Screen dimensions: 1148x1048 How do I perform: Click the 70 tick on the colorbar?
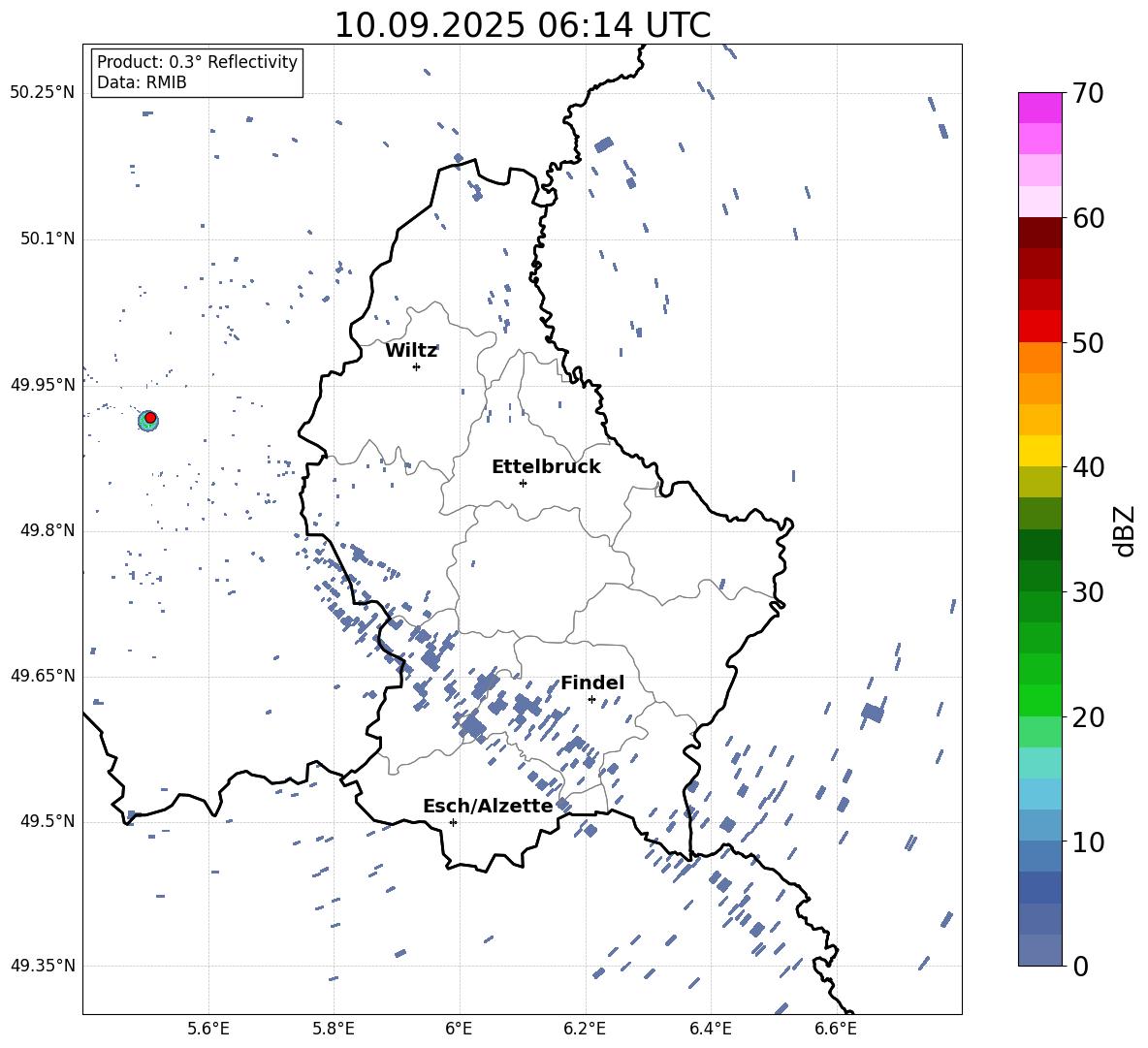(1088, 93)
